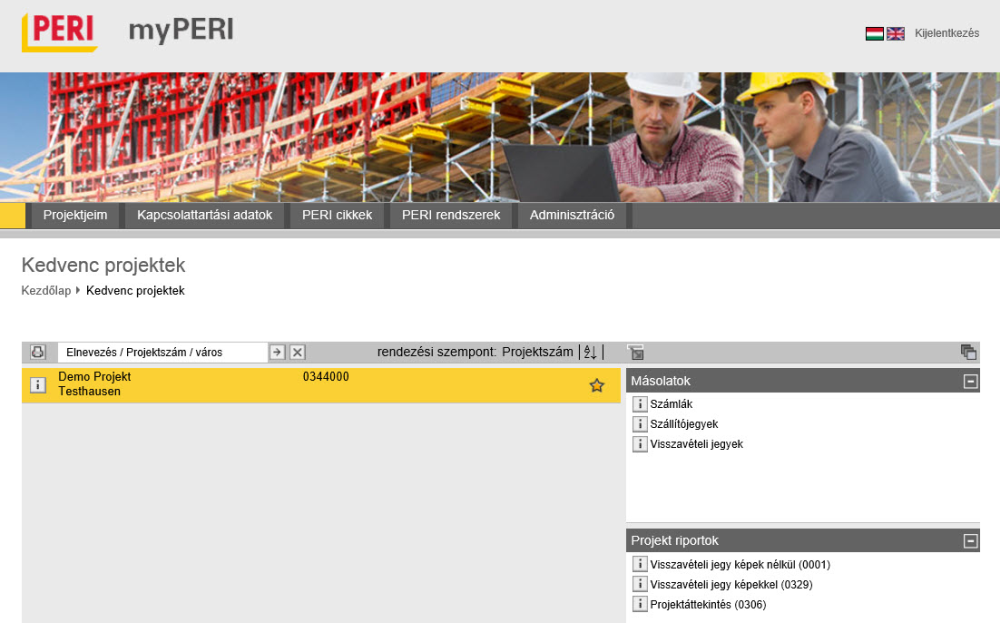Screen dimensions: 1000x623
Task: Click the print icon beside the search field
Action: click(38, 352)
